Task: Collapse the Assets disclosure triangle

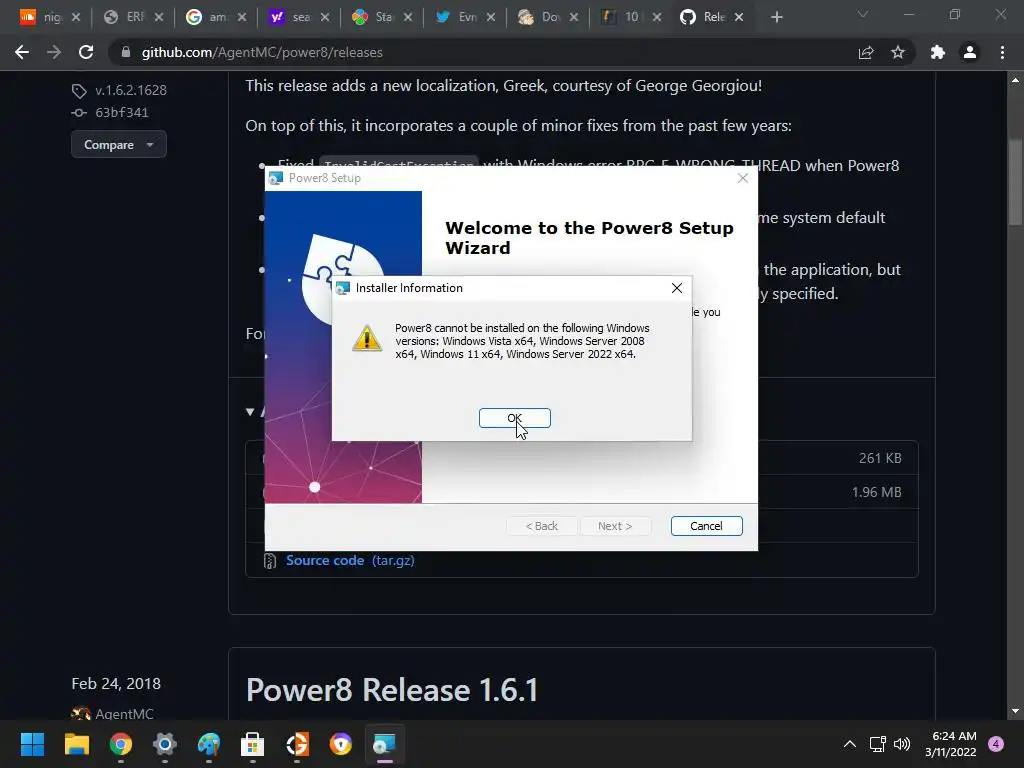Action: click(250, 411)
